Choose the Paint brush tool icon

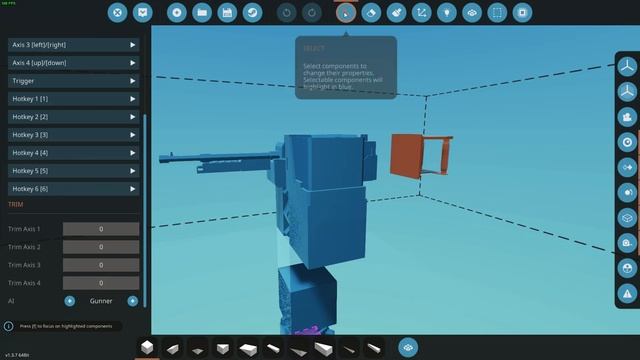click(396, 13)
